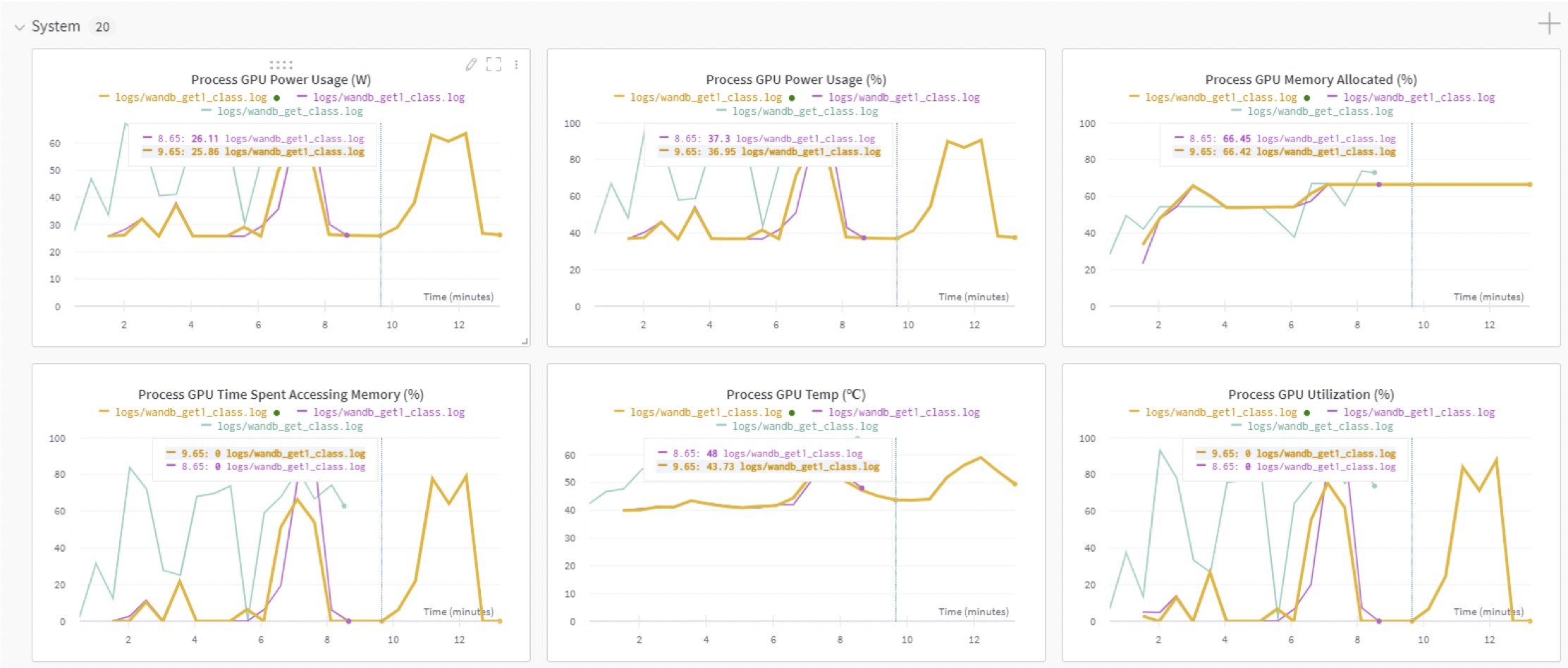This screenshot has height=668, width=1568.
Task: Toggle green wandb_get_class.log legend in GPU Power Usage (W)
Action: (x=283, y=111)
